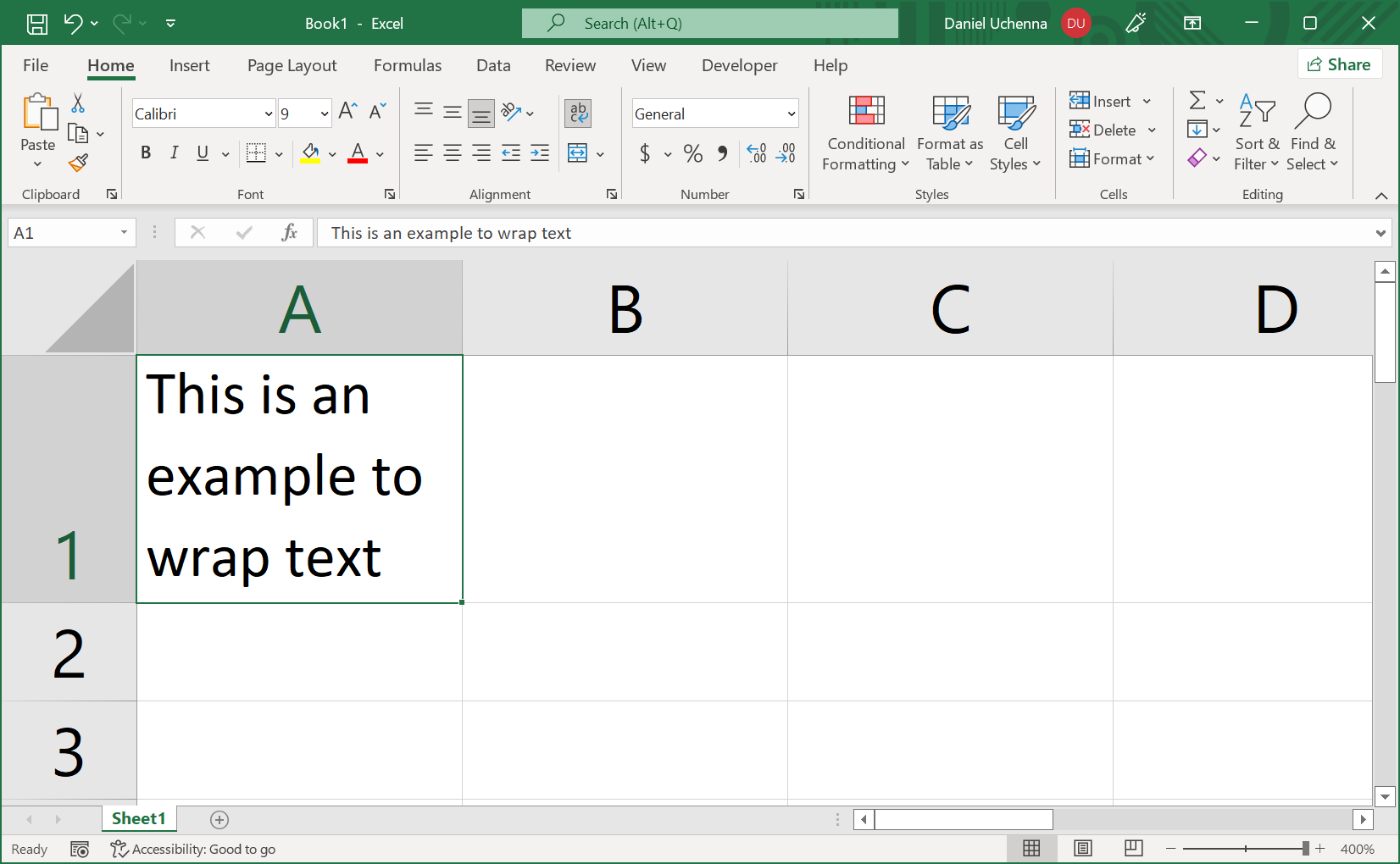Toggle center alignment for cell A1
Screen dimensions: 1400x864
click(x=452, y=153)
